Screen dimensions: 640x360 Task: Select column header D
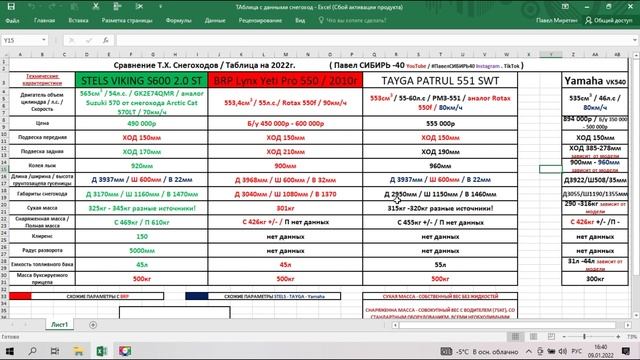pos(87,54)
